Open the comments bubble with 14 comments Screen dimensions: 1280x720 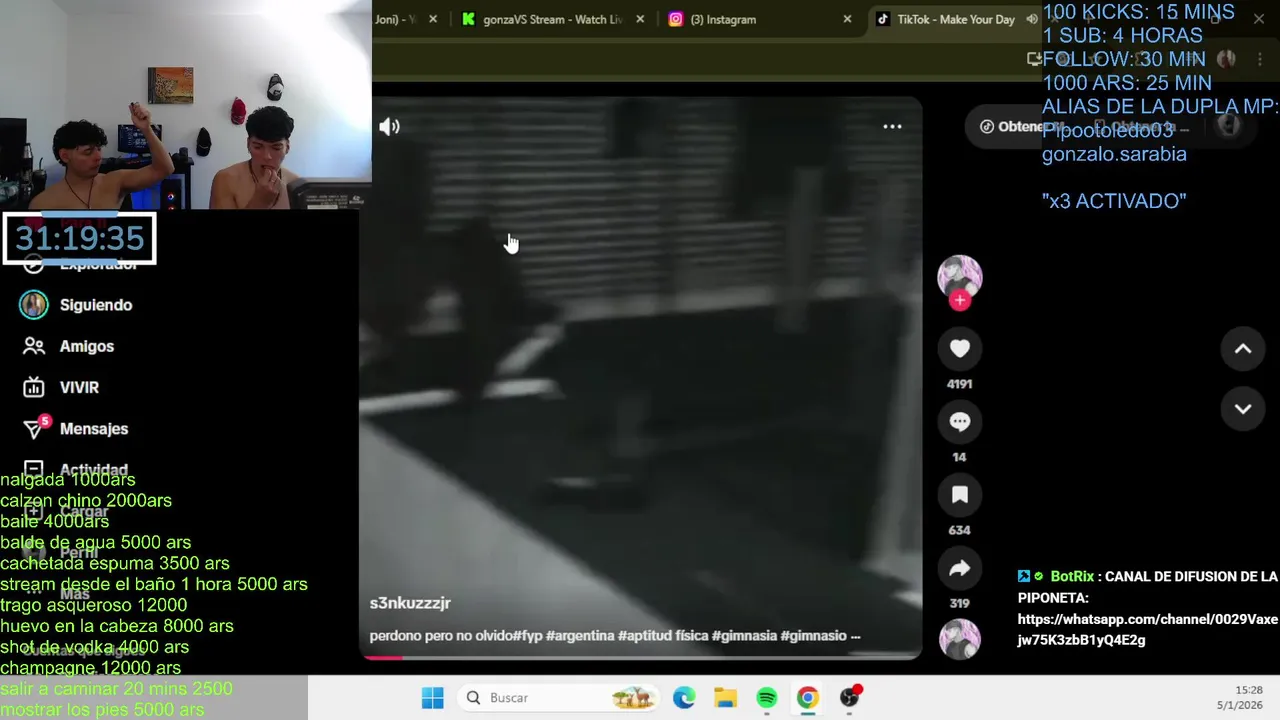tap(959, 422)
